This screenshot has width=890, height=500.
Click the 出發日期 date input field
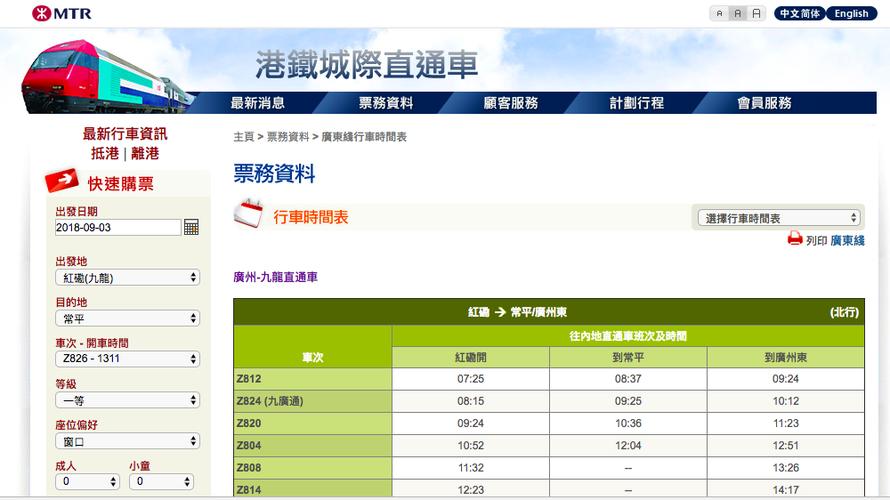click(x=117, y=227)
